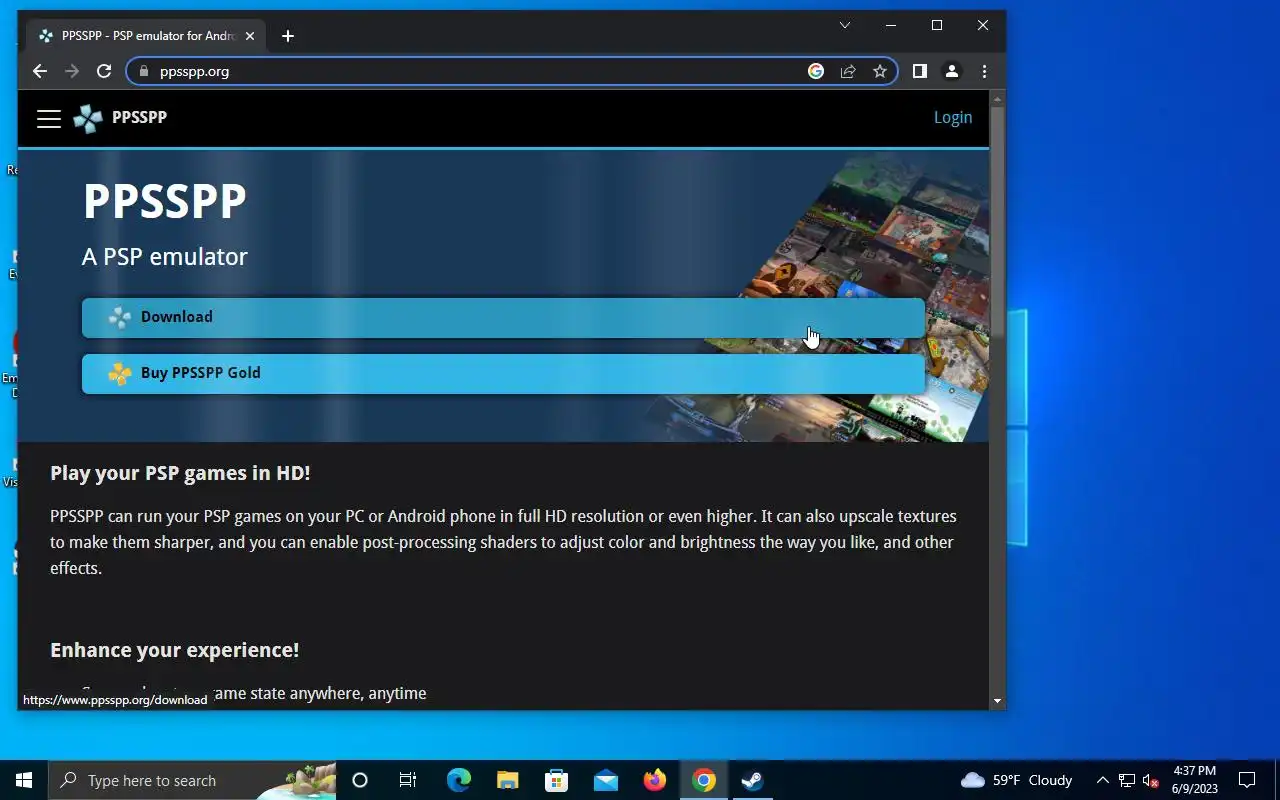Open Steam from the taskbar
This screenshot has width=1280, height=800.
pyautogui.click(x=753, y=780)
